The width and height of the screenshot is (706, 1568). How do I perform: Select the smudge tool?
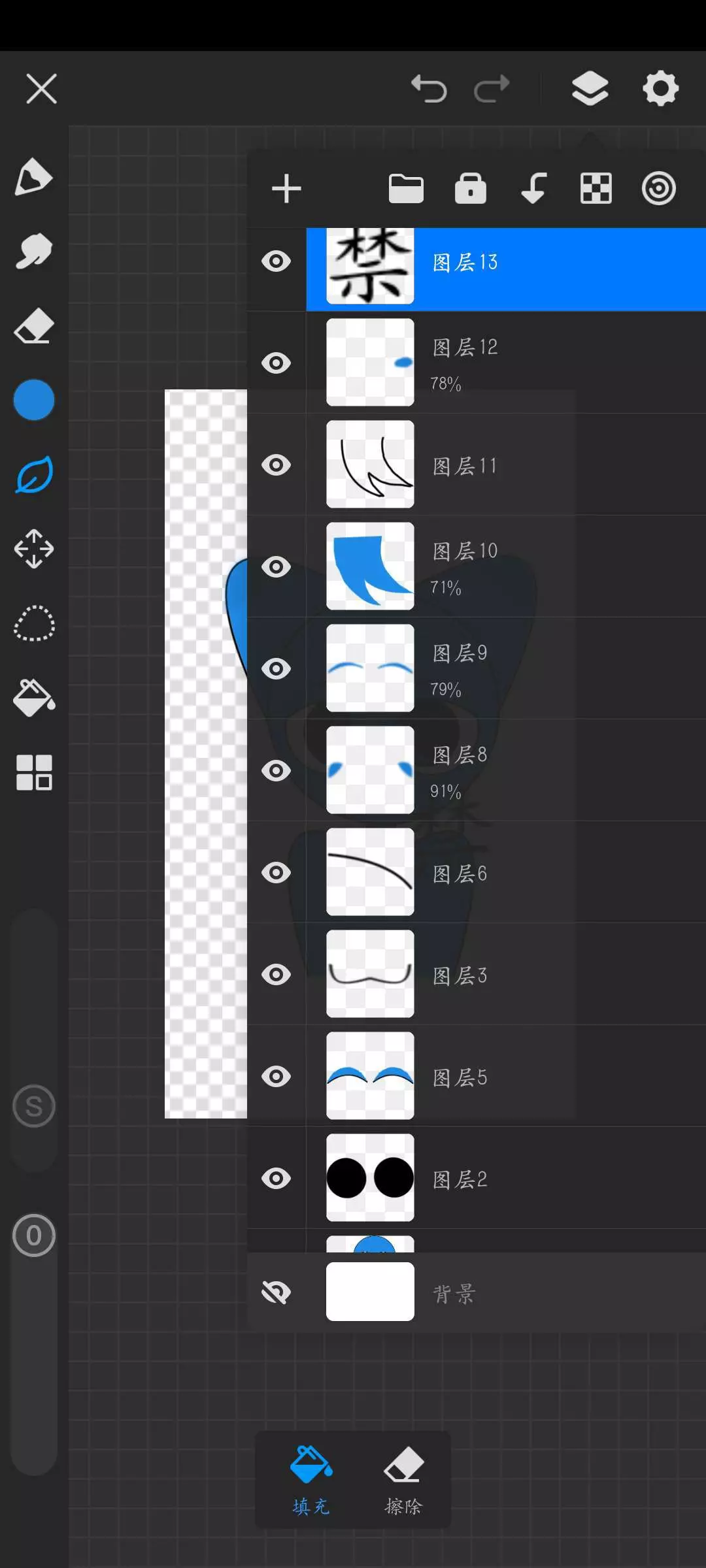coord(33,252)
